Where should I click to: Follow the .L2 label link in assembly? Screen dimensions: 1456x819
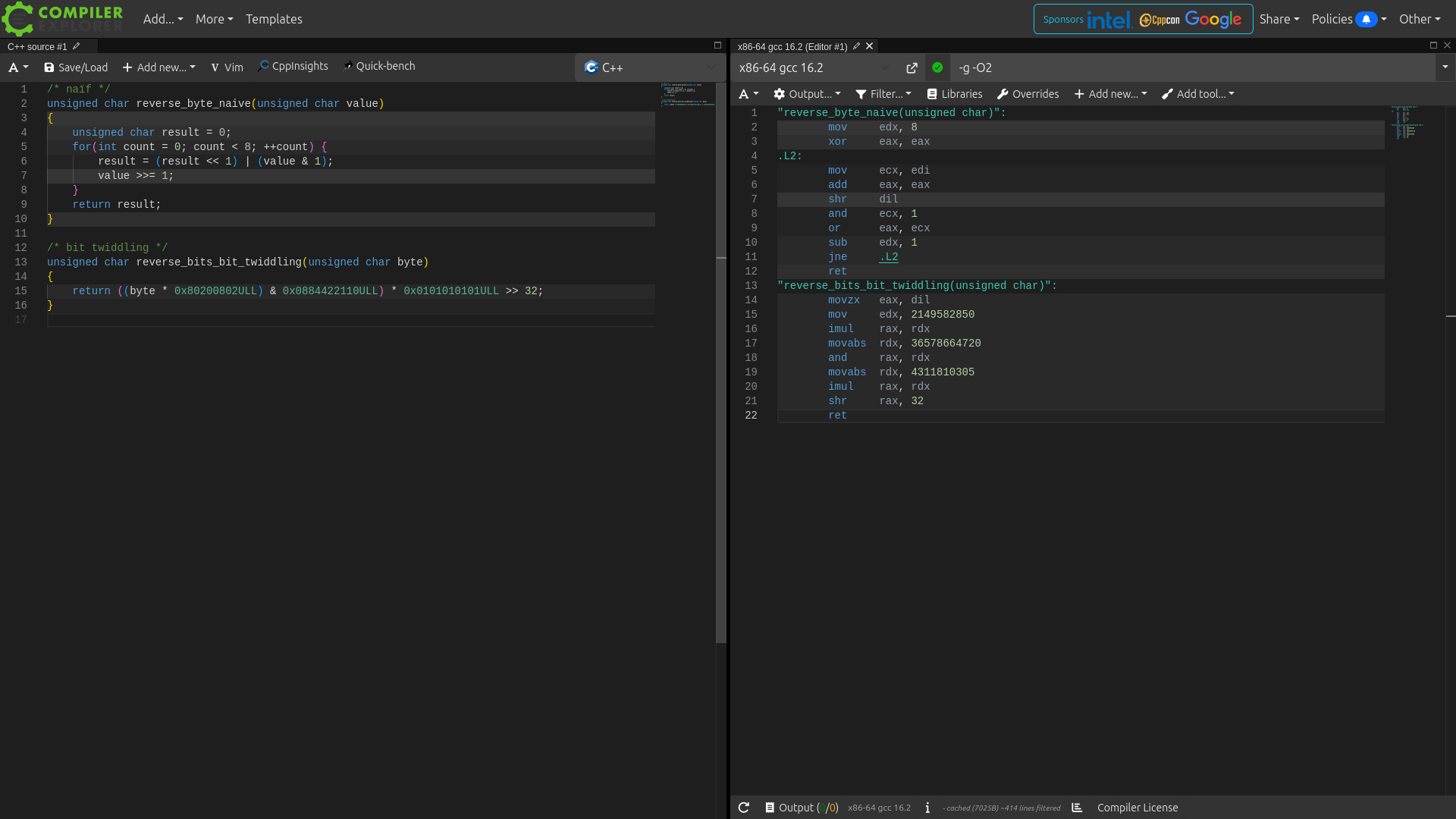tap(889, 257)
